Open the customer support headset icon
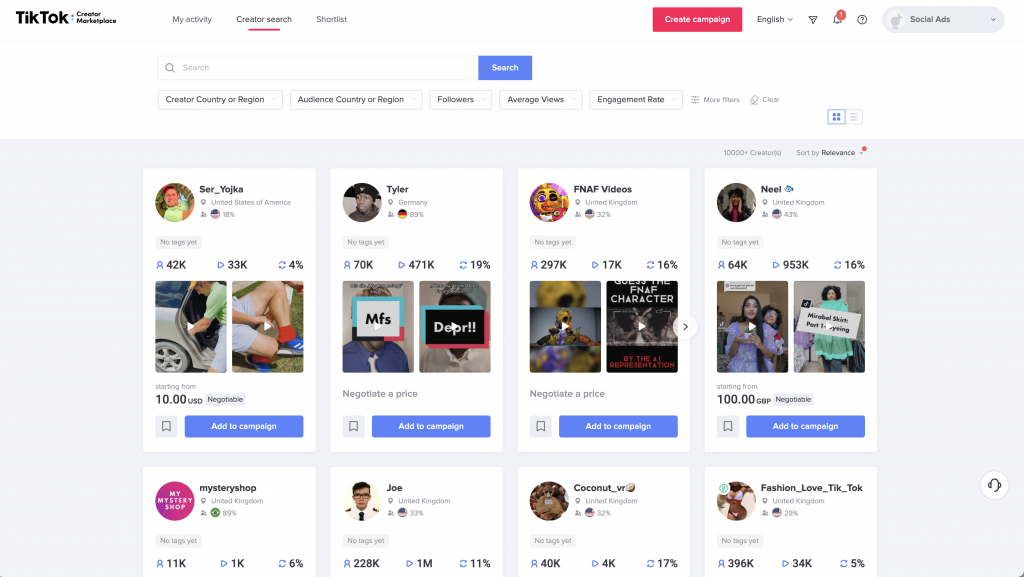The height and width of the screenshot is (577, 1024). 994,485
